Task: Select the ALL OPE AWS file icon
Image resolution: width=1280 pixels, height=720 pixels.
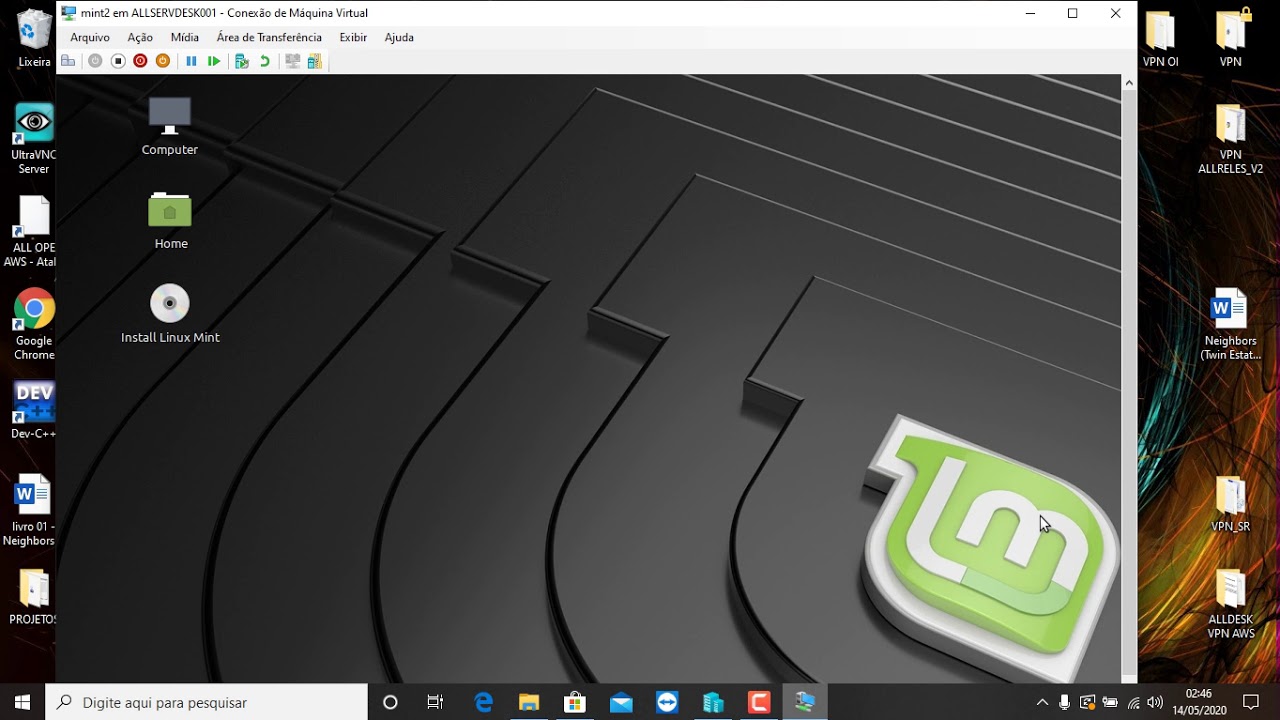Action: 34,232
